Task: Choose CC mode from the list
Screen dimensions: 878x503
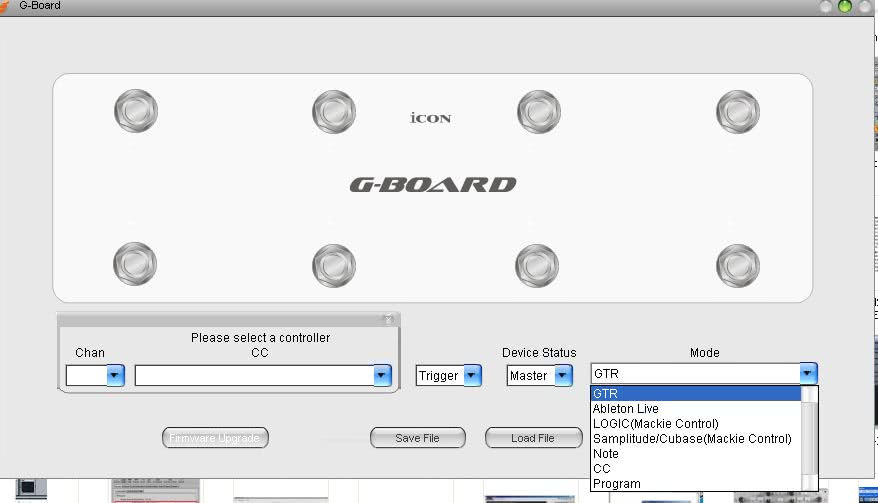Action: click(696, 469)
